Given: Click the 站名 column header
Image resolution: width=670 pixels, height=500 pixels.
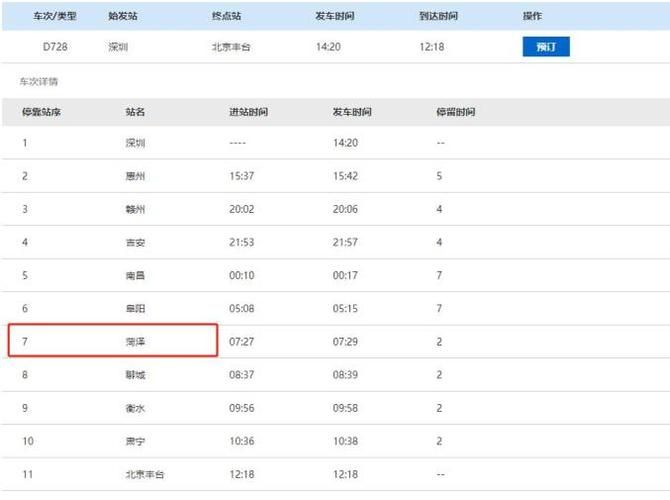Looking at the screenshot, I should point(135,112).
